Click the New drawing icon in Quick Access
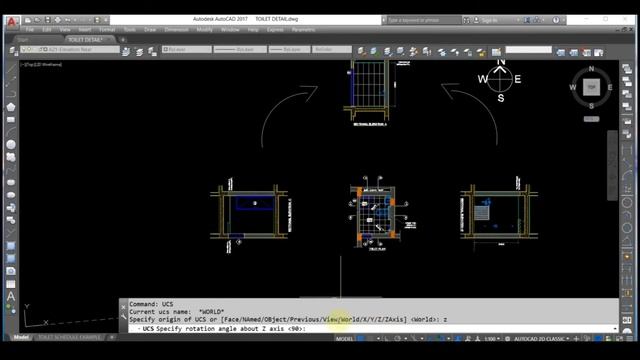This screenshot has height=360, width=640. 27,20
